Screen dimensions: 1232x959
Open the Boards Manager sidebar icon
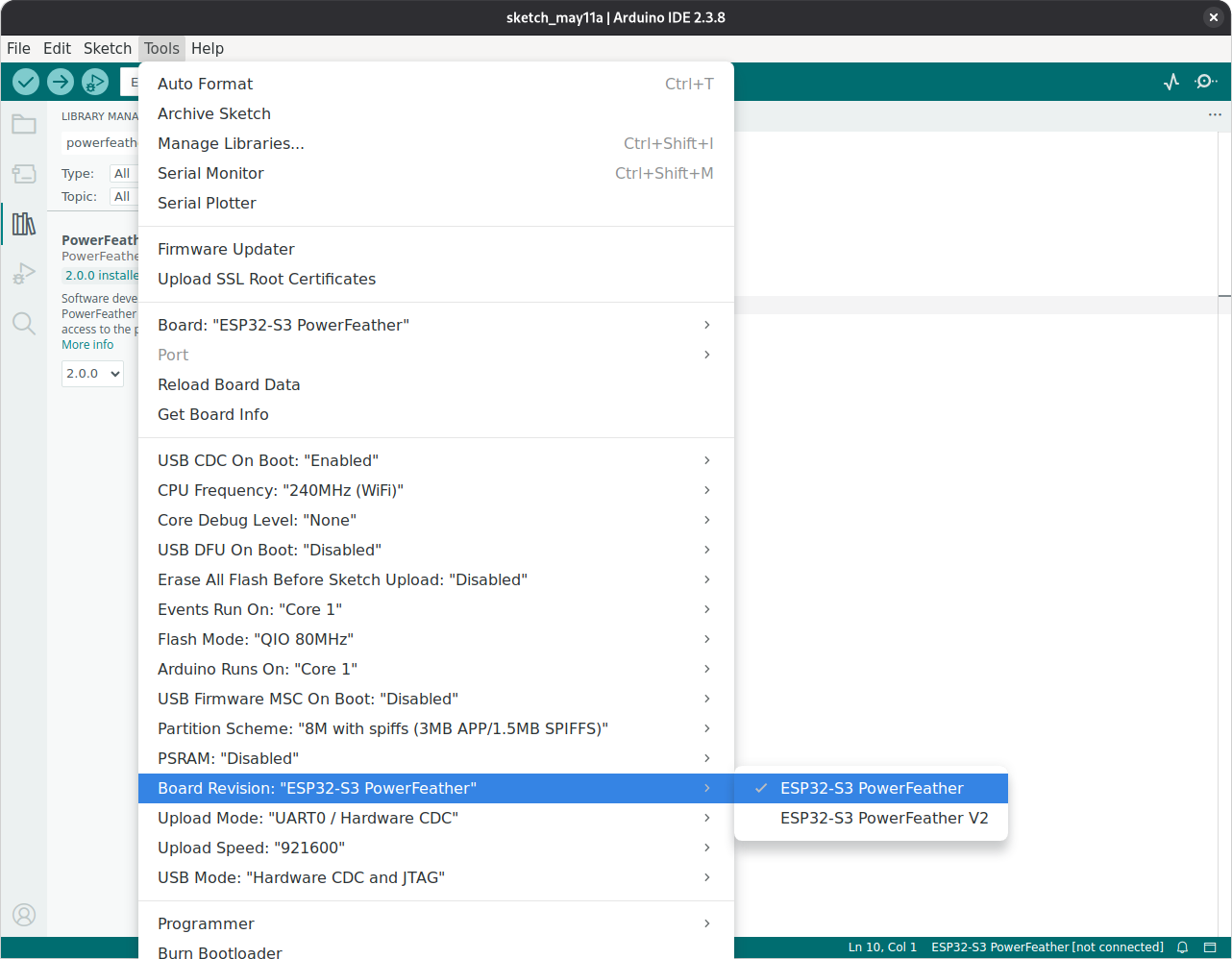[x=24, y=174]
